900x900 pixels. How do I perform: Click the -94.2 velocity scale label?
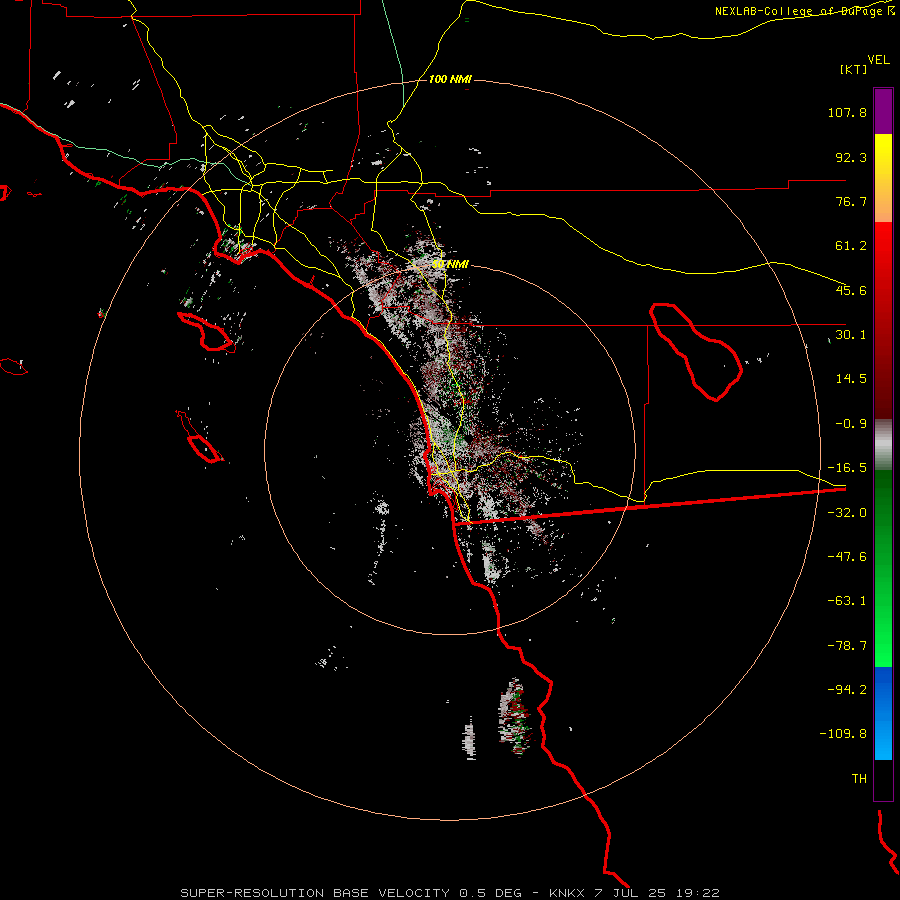847,689
